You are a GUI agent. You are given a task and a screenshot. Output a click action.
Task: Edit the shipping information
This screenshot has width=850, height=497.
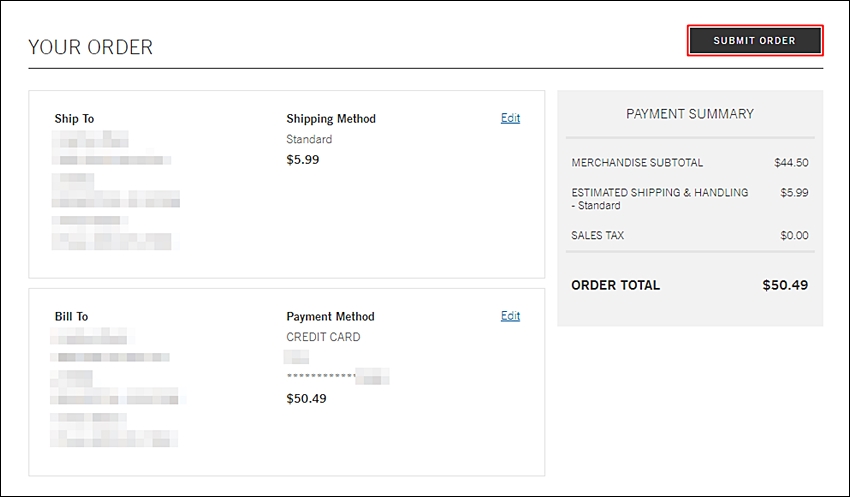510,118
